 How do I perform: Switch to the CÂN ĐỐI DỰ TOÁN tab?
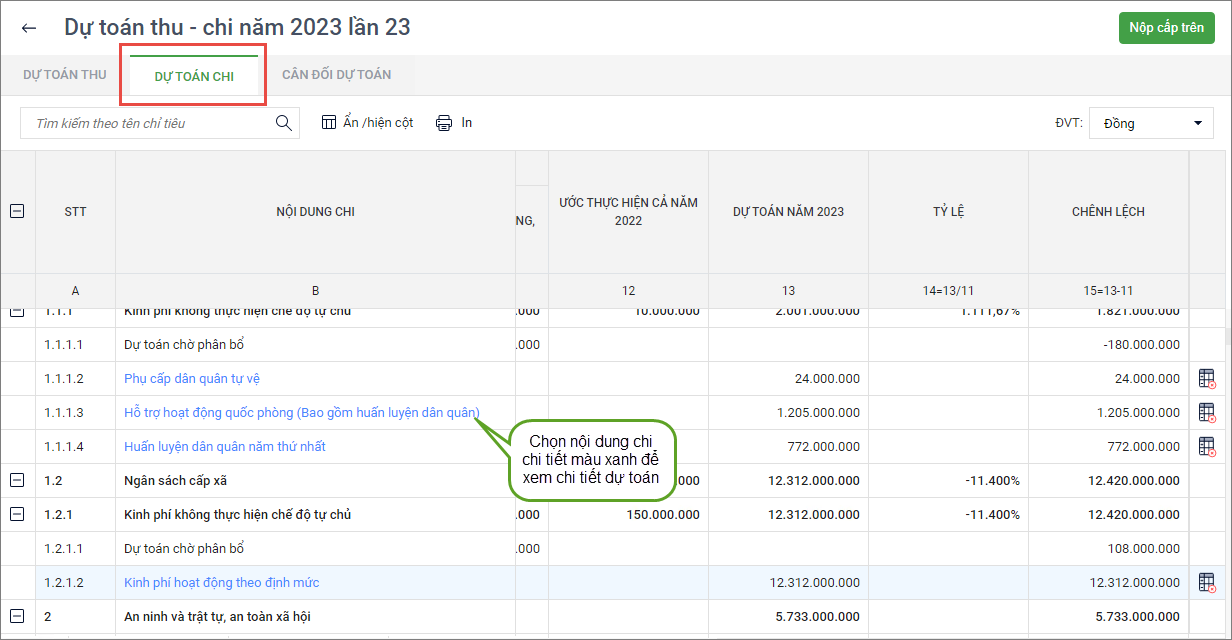336,75
